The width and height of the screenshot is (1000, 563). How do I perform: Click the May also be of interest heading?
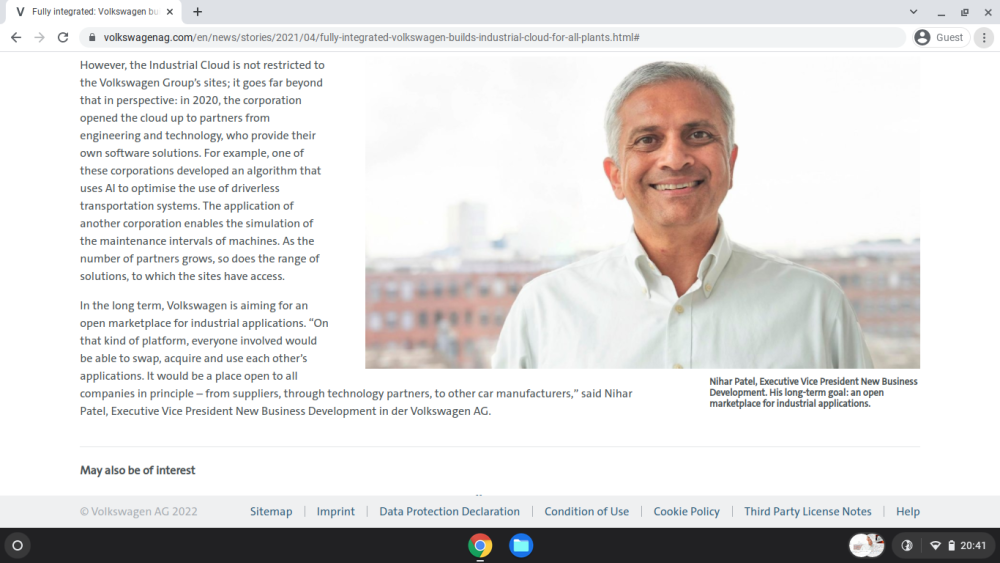(x=138, y=471)
